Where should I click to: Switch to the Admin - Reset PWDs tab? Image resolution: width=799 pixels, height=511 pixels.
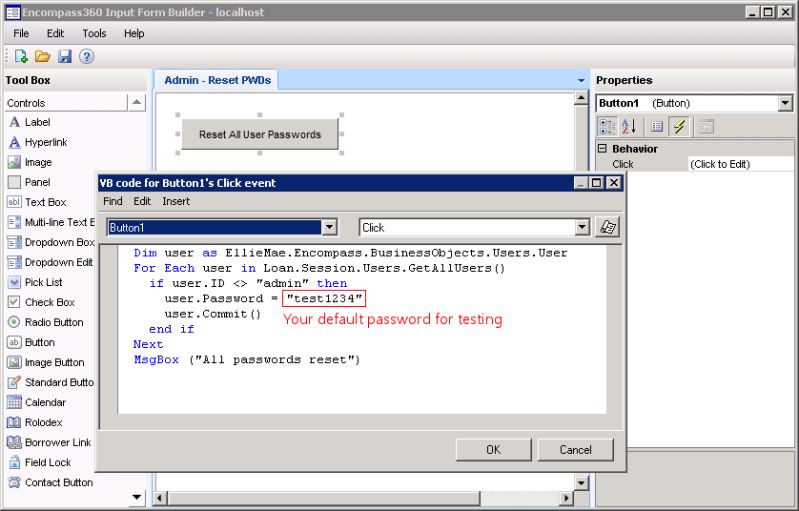pos(218,80)
